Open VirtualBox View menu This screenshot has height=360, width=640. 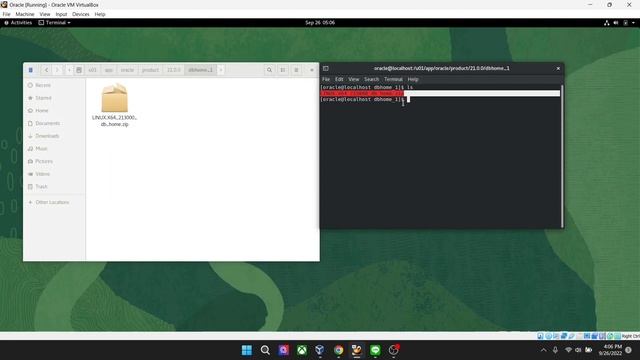[x=45, y=14]
